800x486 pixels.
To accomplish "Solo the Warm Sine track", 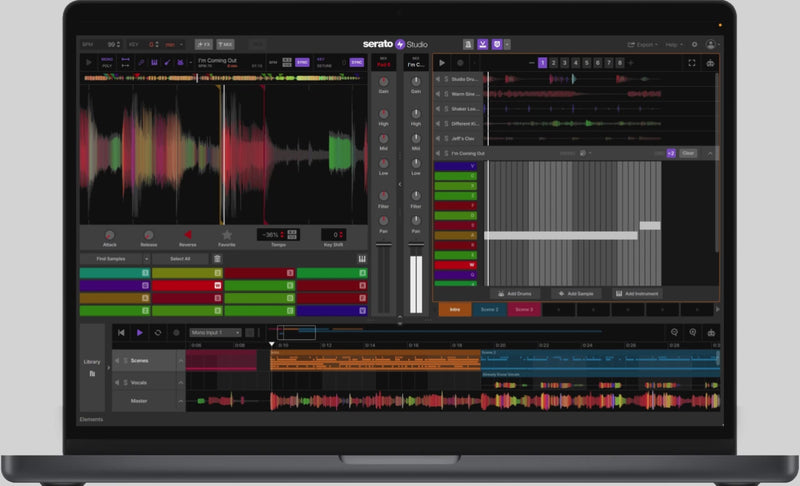I will [445, 94].
